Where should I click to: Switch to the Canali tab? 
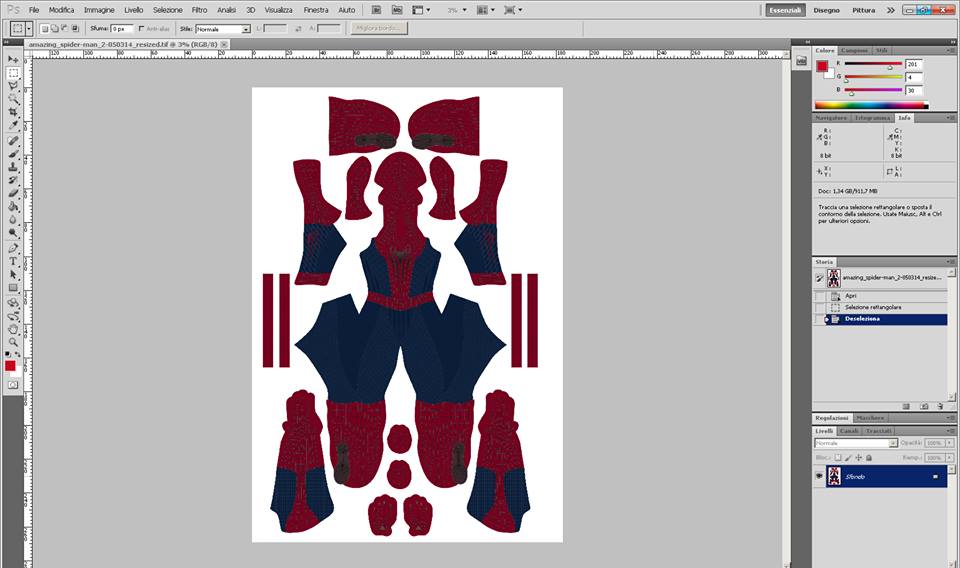click(849, 431)
